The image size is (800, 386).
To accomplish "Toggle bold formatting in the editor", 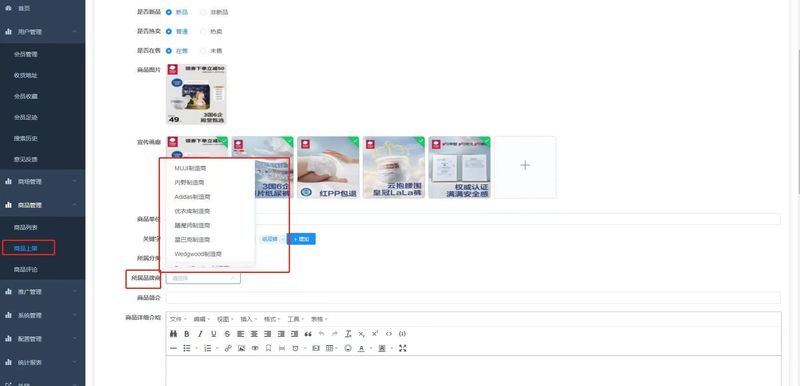I will pos(187,334).
